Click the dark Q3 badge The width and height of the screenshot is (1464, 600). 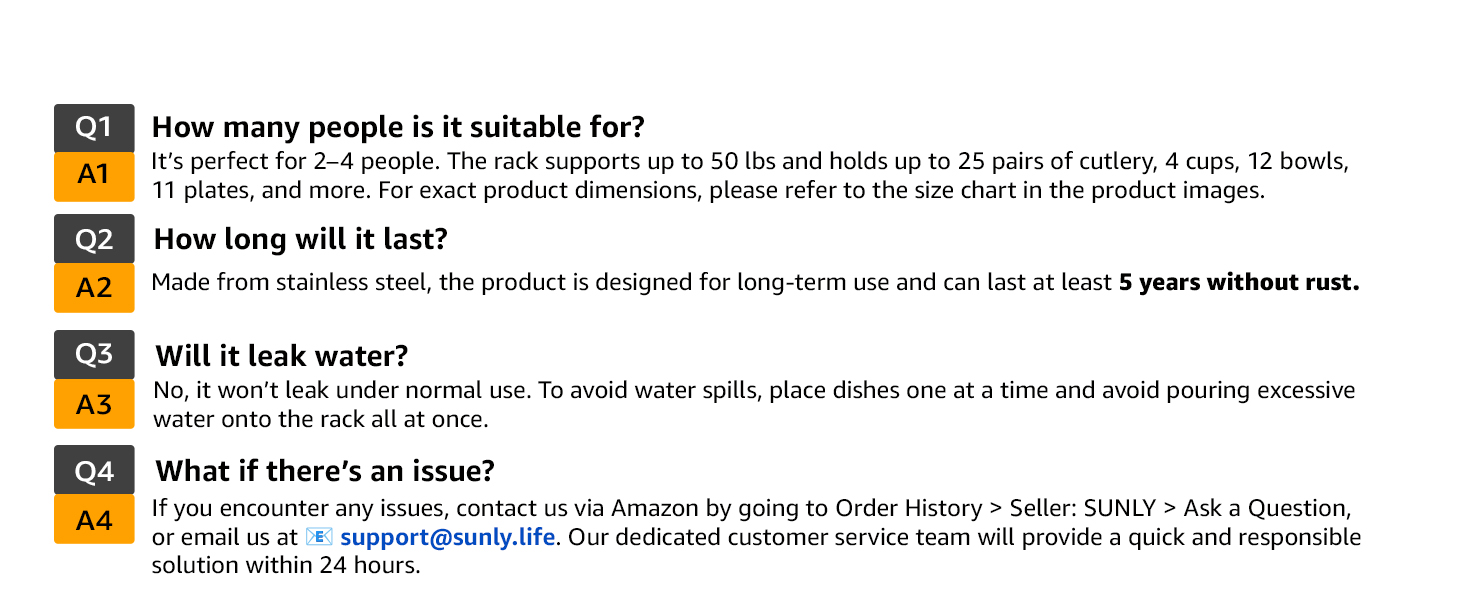coord(94,355)
